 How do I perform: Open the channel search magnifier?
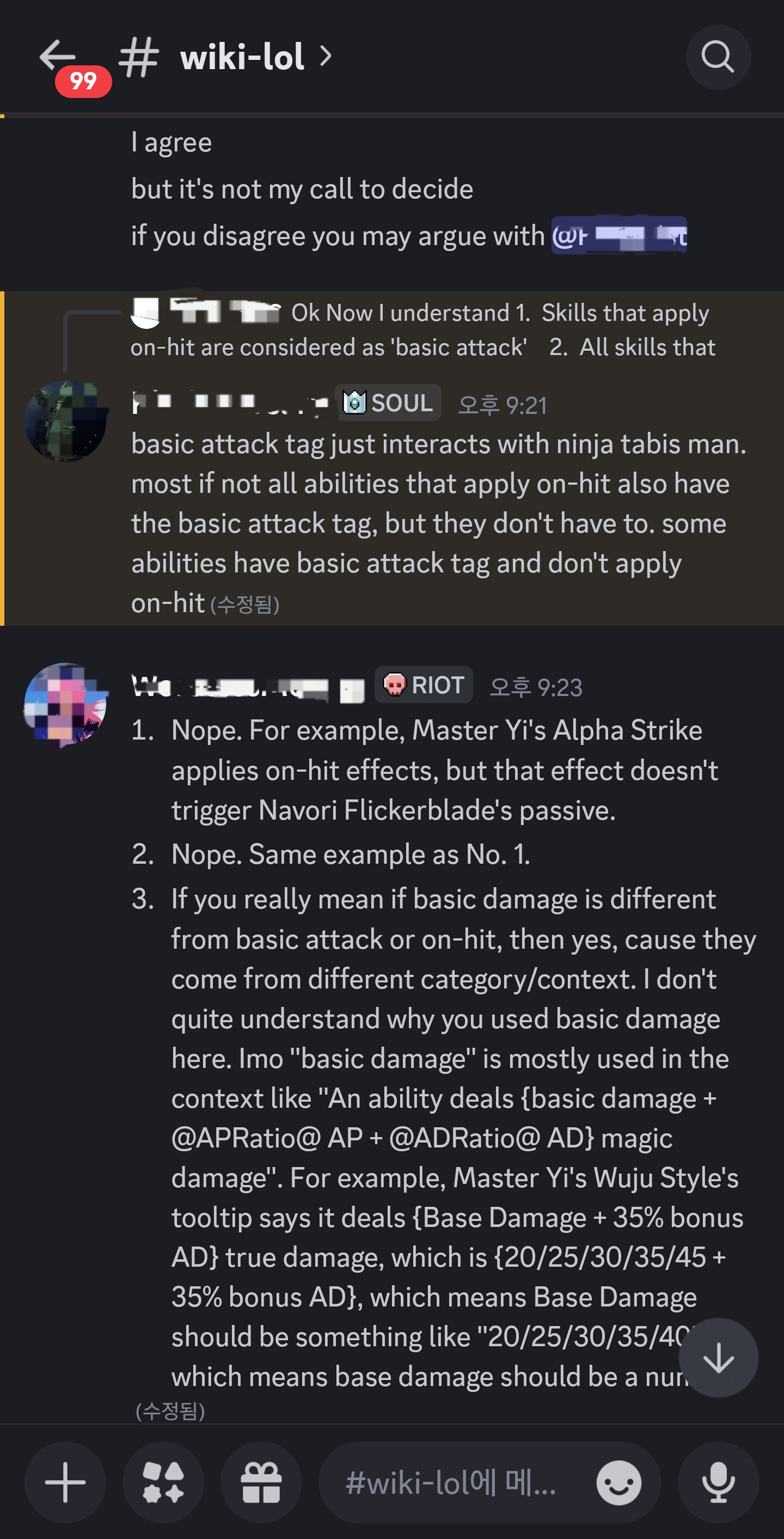coord(717,57)
